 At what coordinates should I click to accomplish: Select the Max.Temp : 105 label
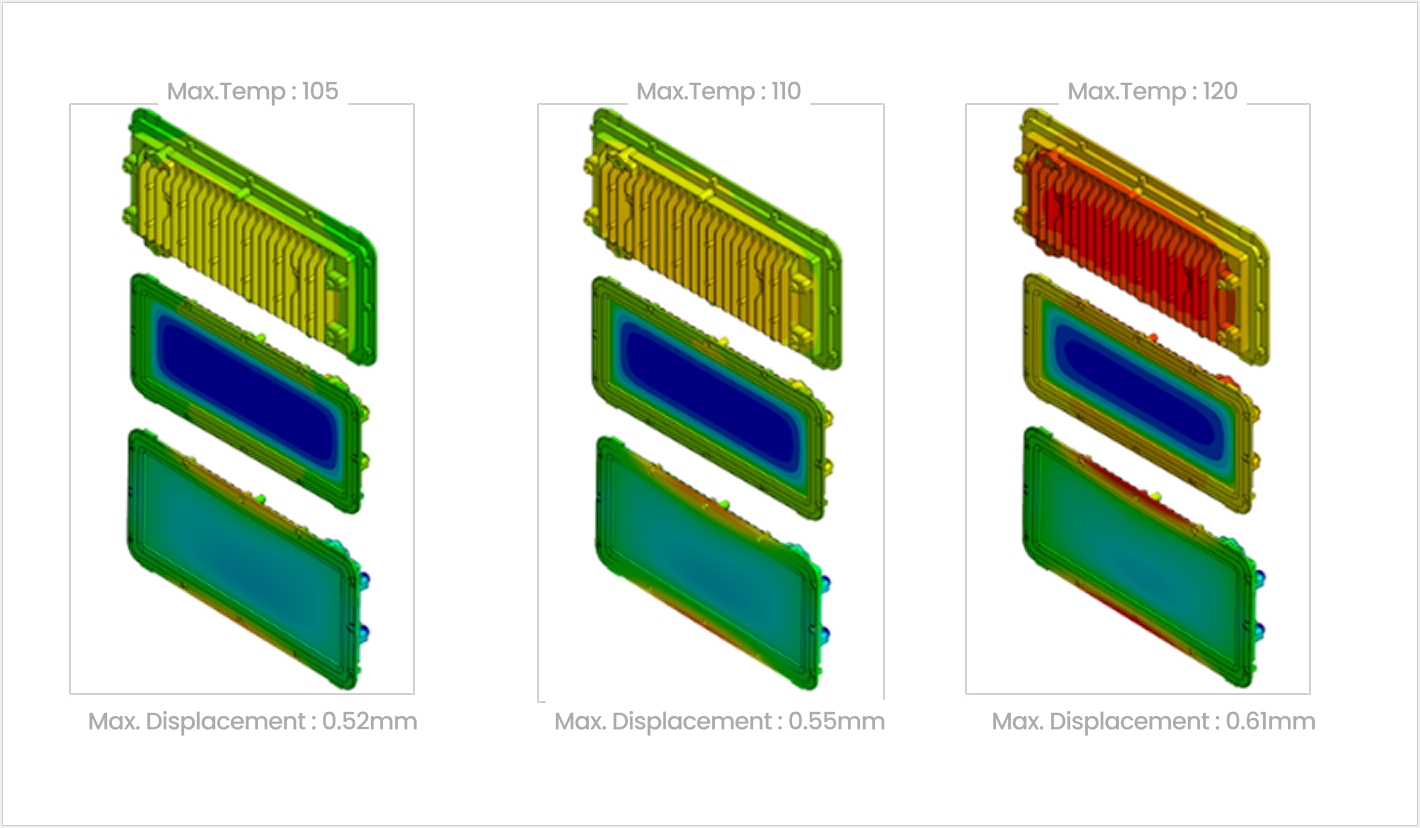253,92
